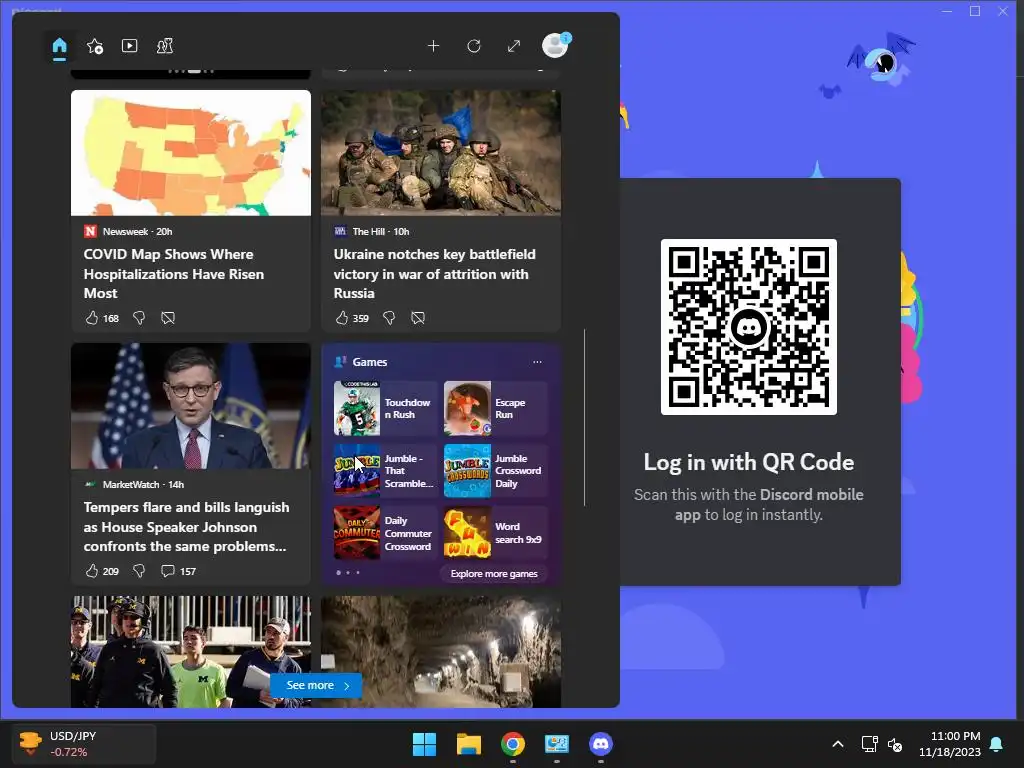The width and height of the screenshot is (1024, 768).
Task: Open comments on COVID Map article
Action: tap(168, 318)
